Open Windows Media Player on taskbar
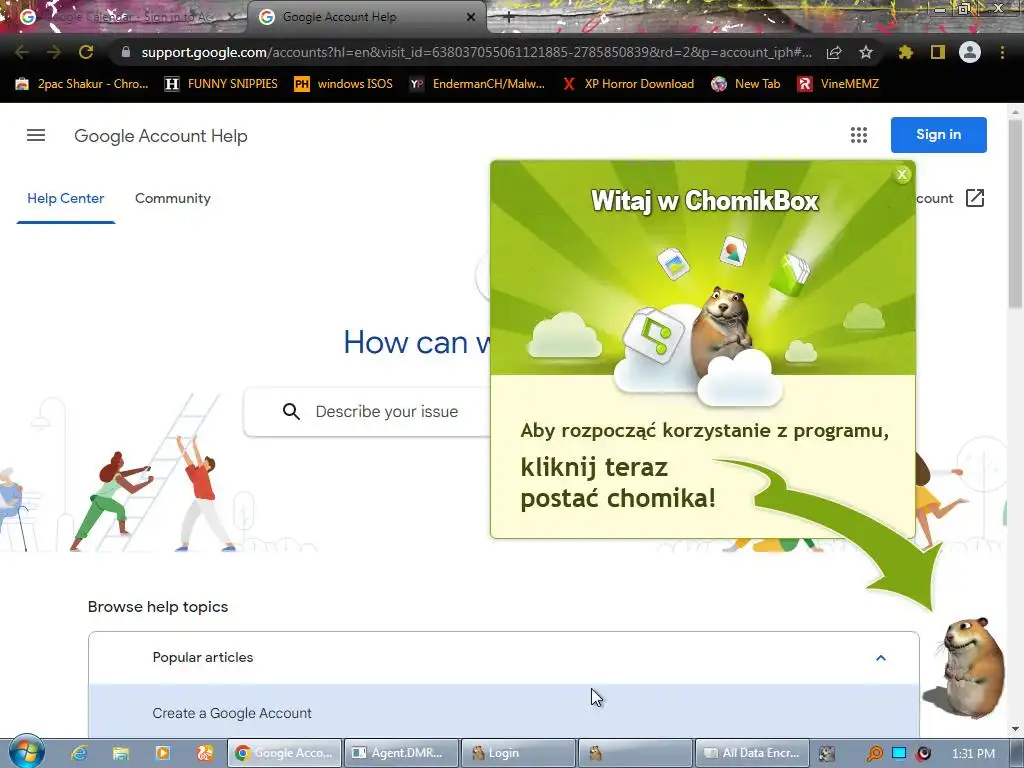This screenshot has width=1024, height=768. pos(163,753)
